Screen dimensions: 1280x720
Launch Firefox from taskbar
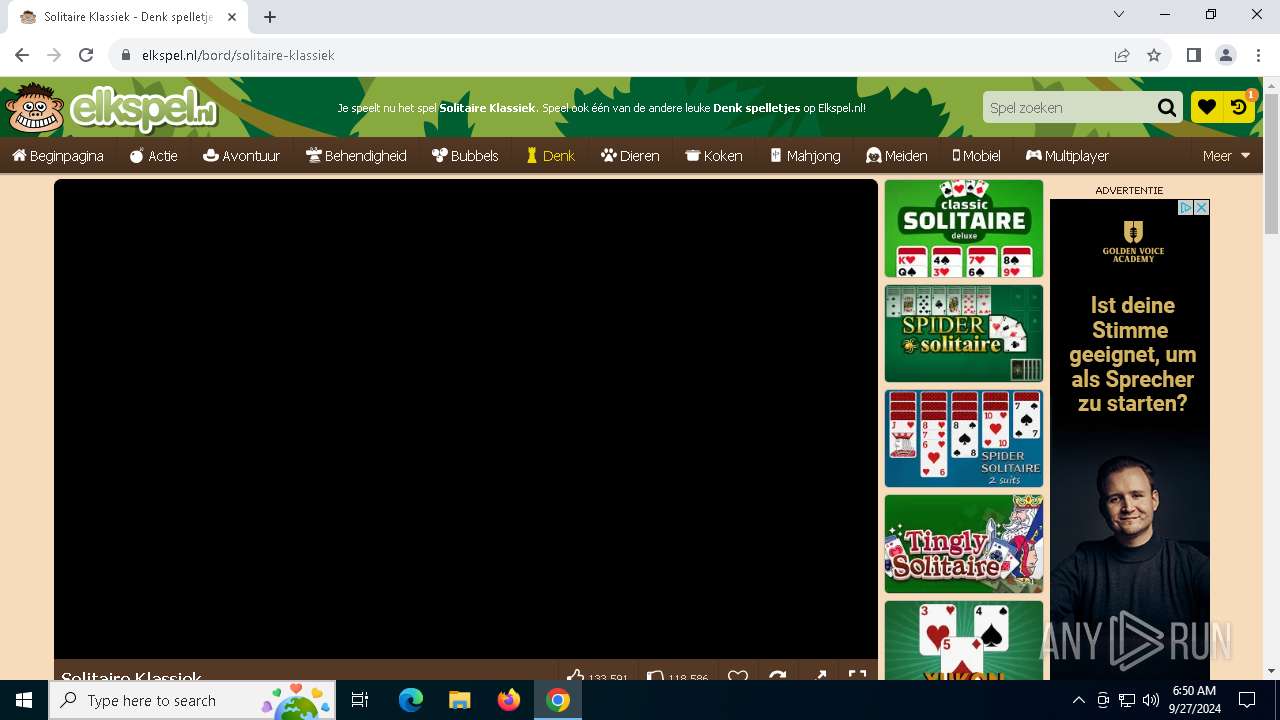[508, 700]
